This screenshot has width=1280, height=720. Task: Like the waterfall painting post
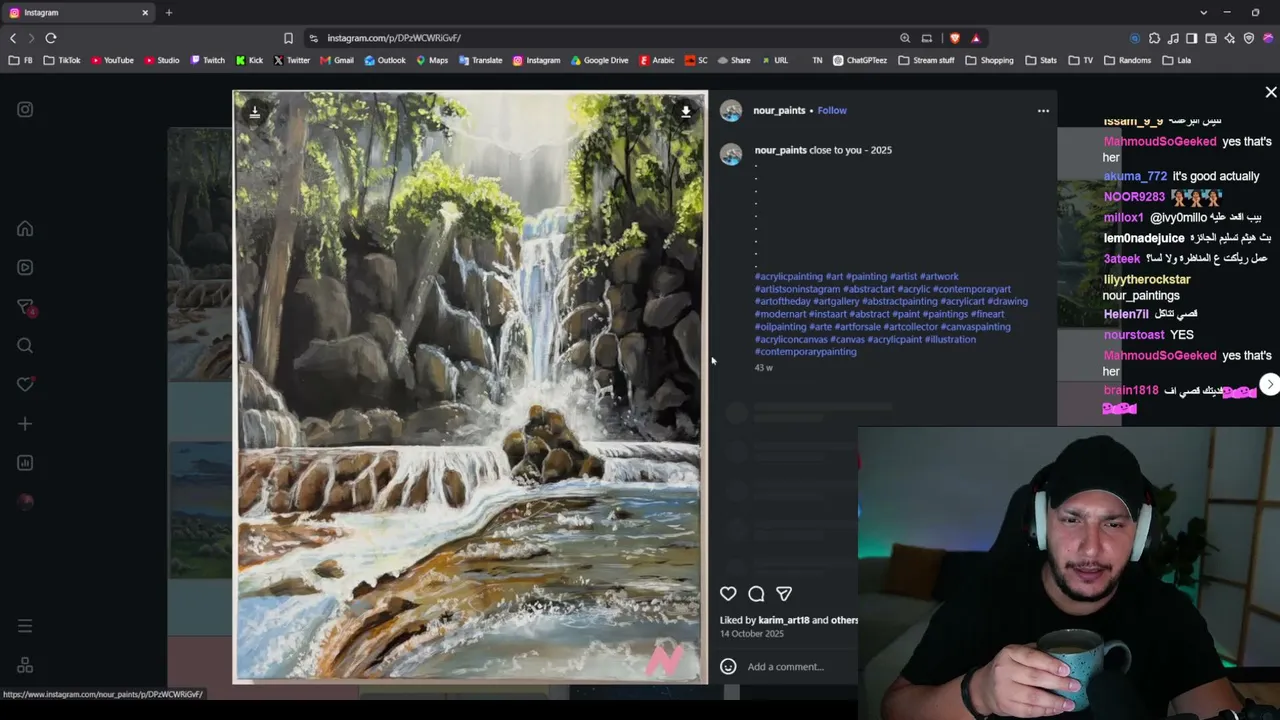pos(728,594)
